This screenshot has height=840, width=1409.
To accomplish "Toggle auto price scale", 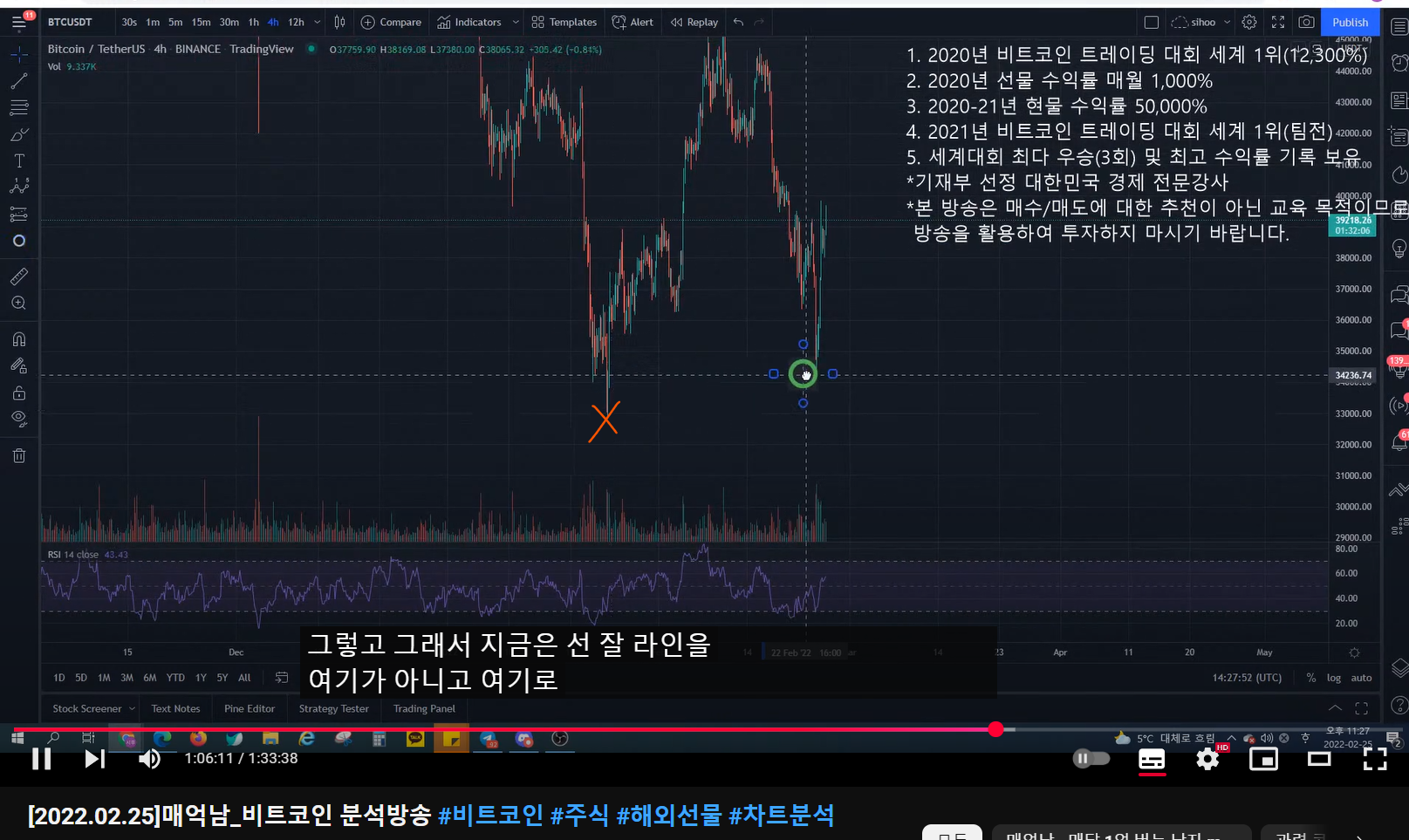I will 1361,678.
